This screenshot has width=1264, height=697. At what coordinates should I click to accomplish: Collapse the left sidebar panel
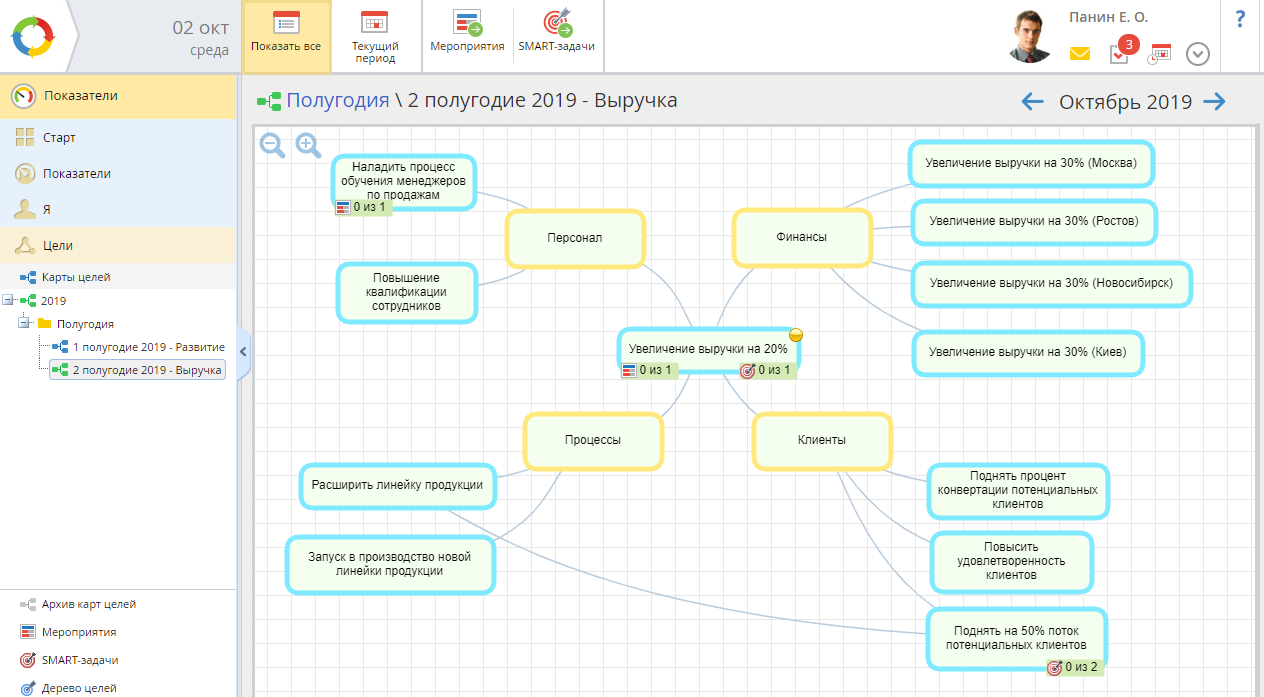pos(242,351)
